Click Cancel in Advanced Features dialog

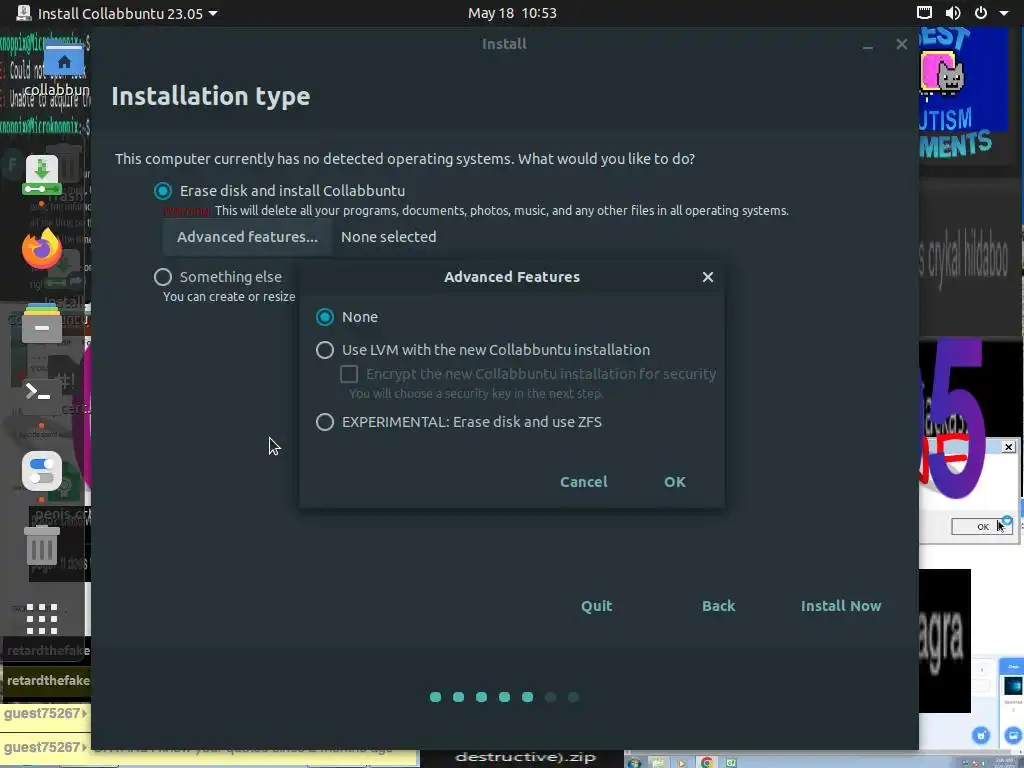pyautogui.click(x=583, y=482)
